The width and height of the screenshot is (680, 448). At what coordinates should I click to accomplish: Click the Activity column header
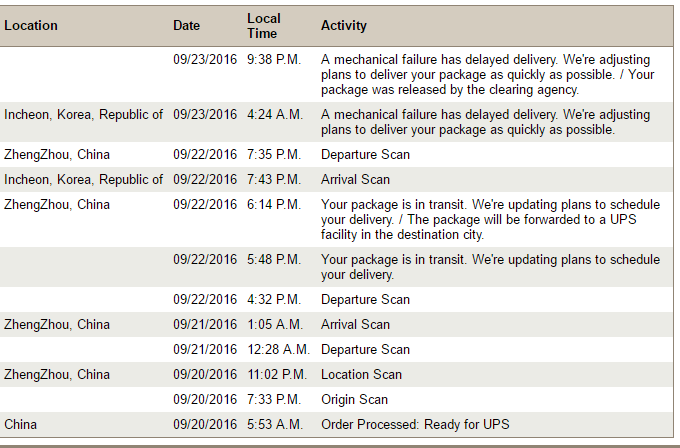(x=344, y=26)
